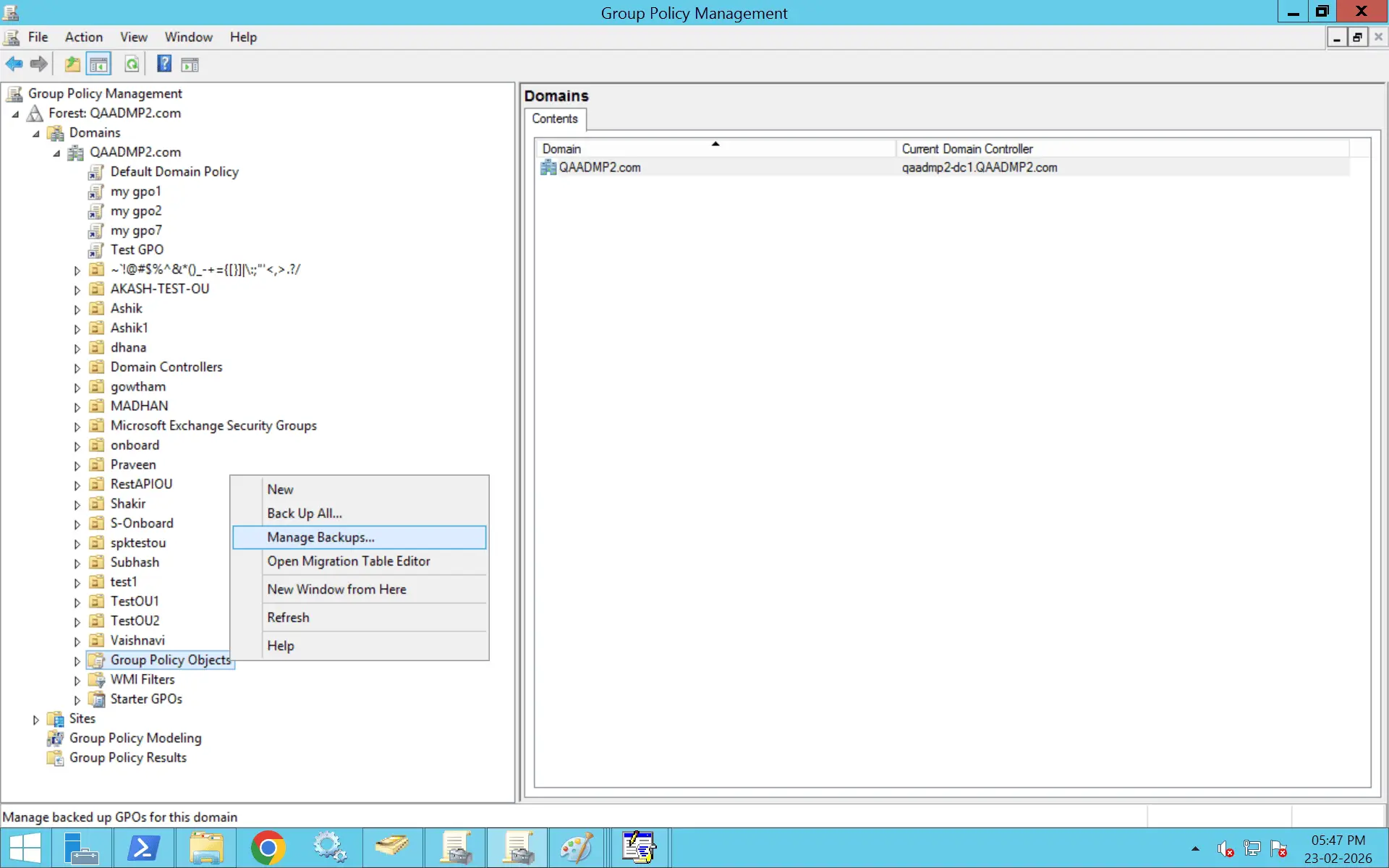This screenshot has width=1389, height=868.
Task: Click the Refresh toolbar icon
Action: 132,64
